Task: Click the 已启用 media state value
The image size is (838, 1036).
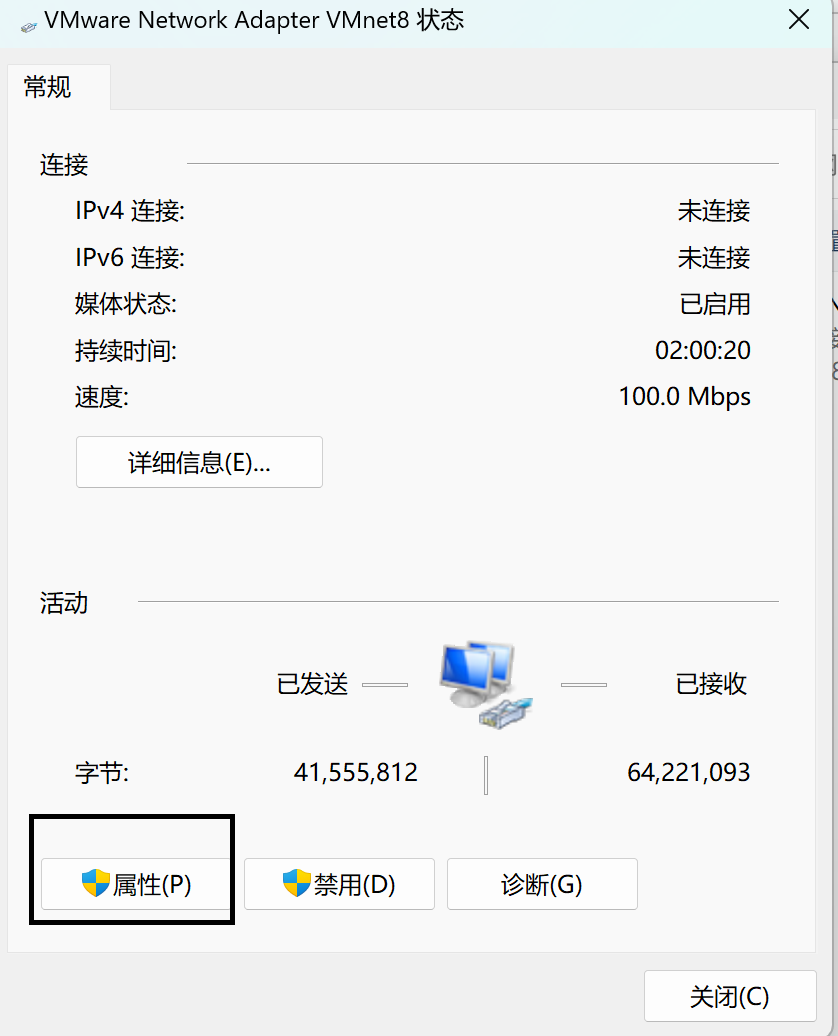Action: [714, 304]
